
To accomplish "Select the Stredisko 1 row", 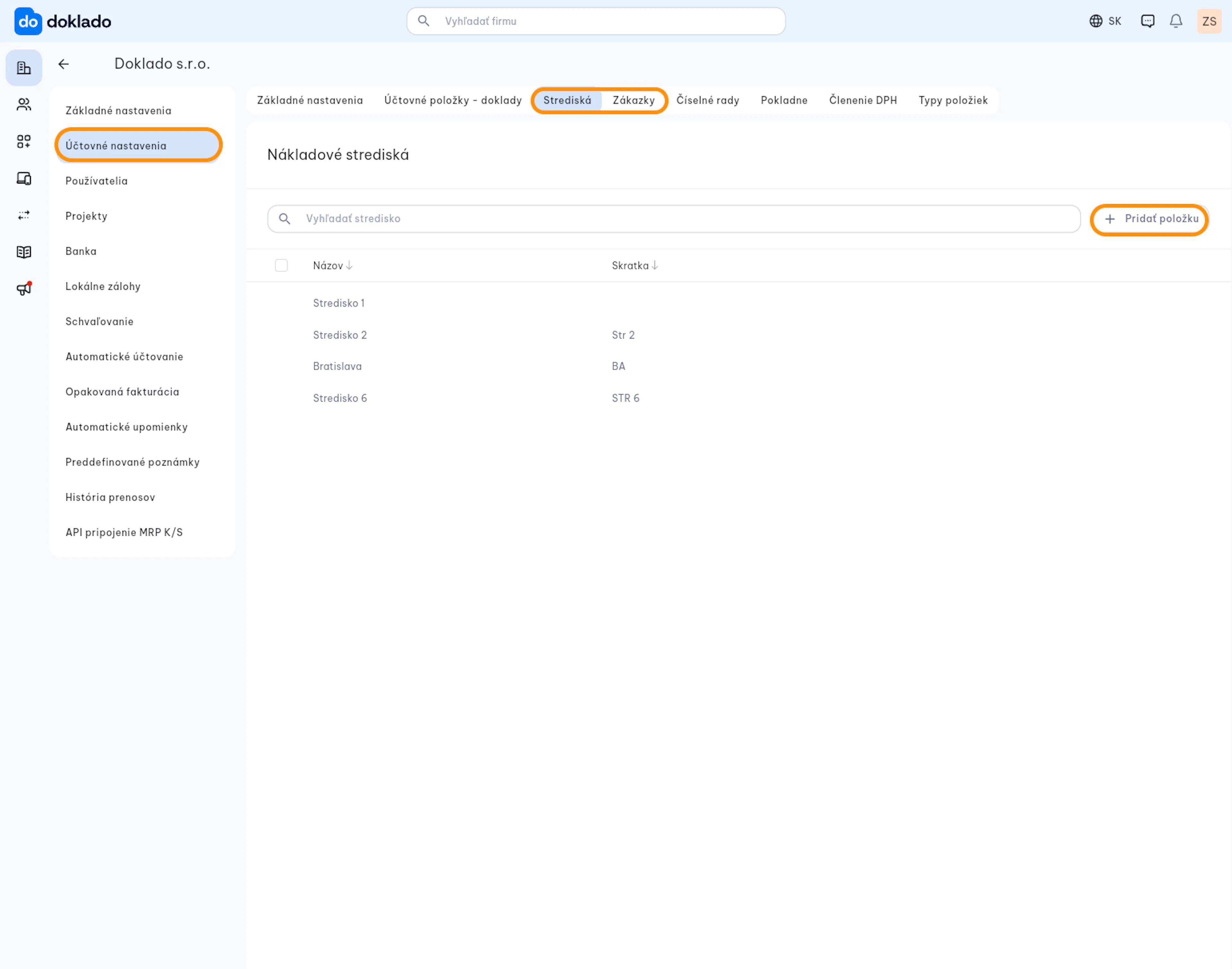I will pyautogui.click(x=739, y=303).
